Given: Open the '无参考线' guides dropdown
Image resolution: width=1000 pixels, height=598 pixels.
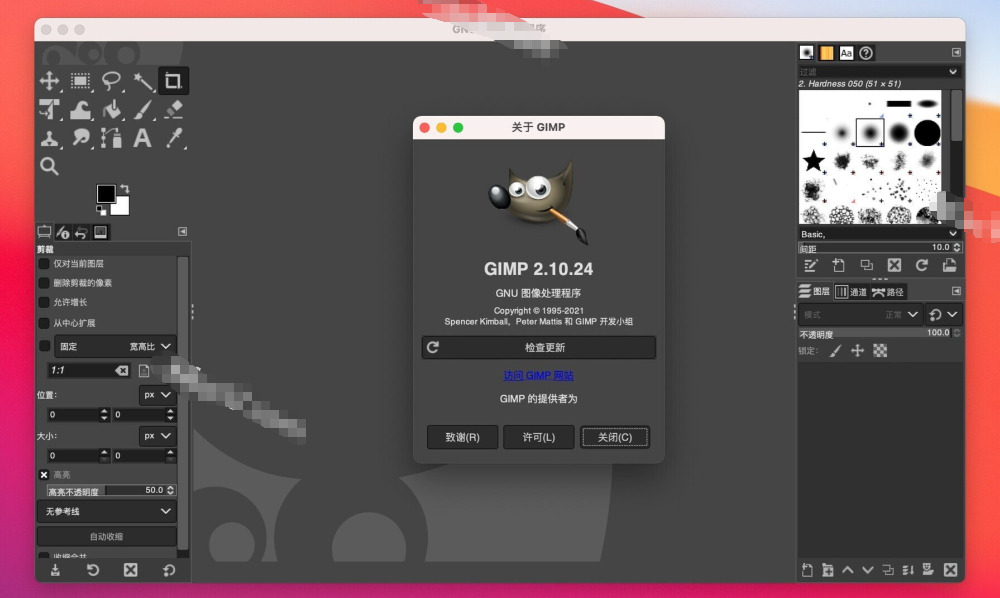Looking at the screenshot, I should (107, 511).
